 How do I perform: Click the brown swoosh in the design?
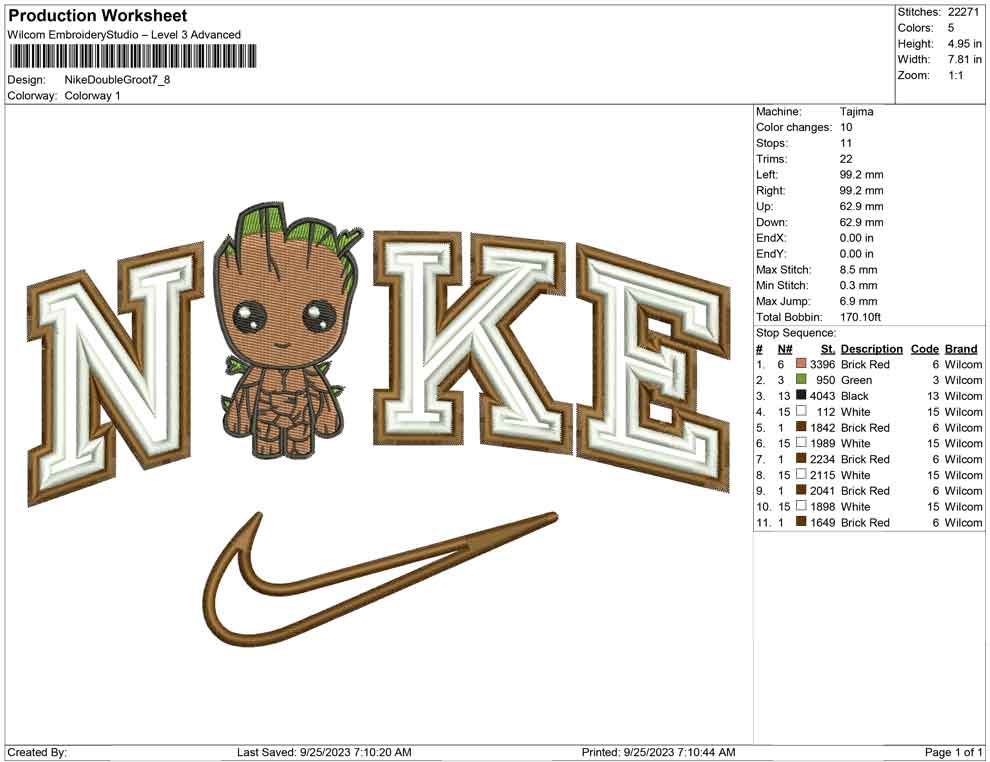point(381,580)
